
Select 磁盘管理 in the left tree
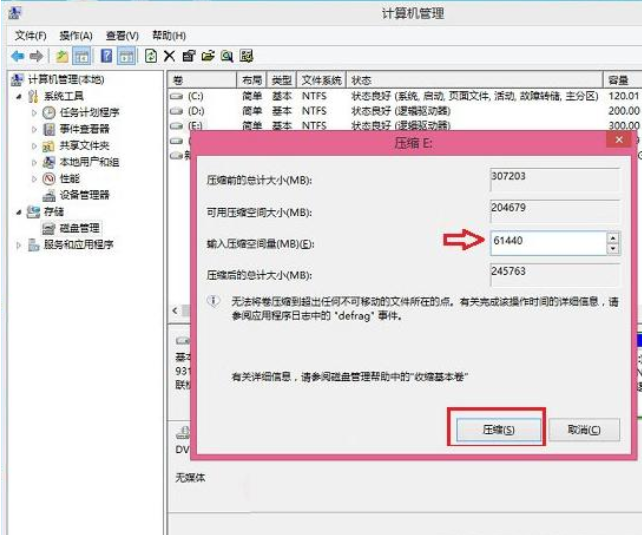click(79, 229)
